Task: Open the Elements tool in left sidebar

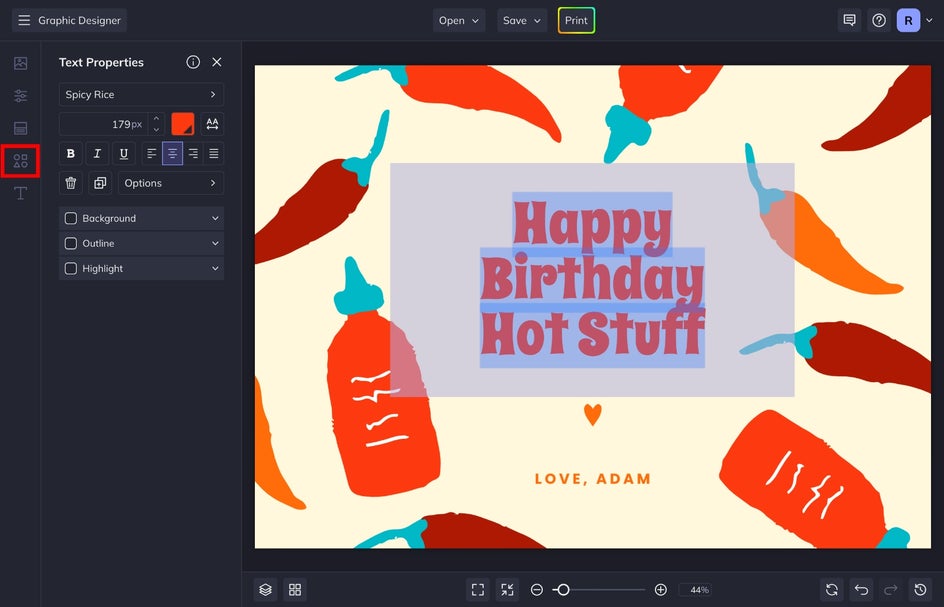Action: click(20, 160)
